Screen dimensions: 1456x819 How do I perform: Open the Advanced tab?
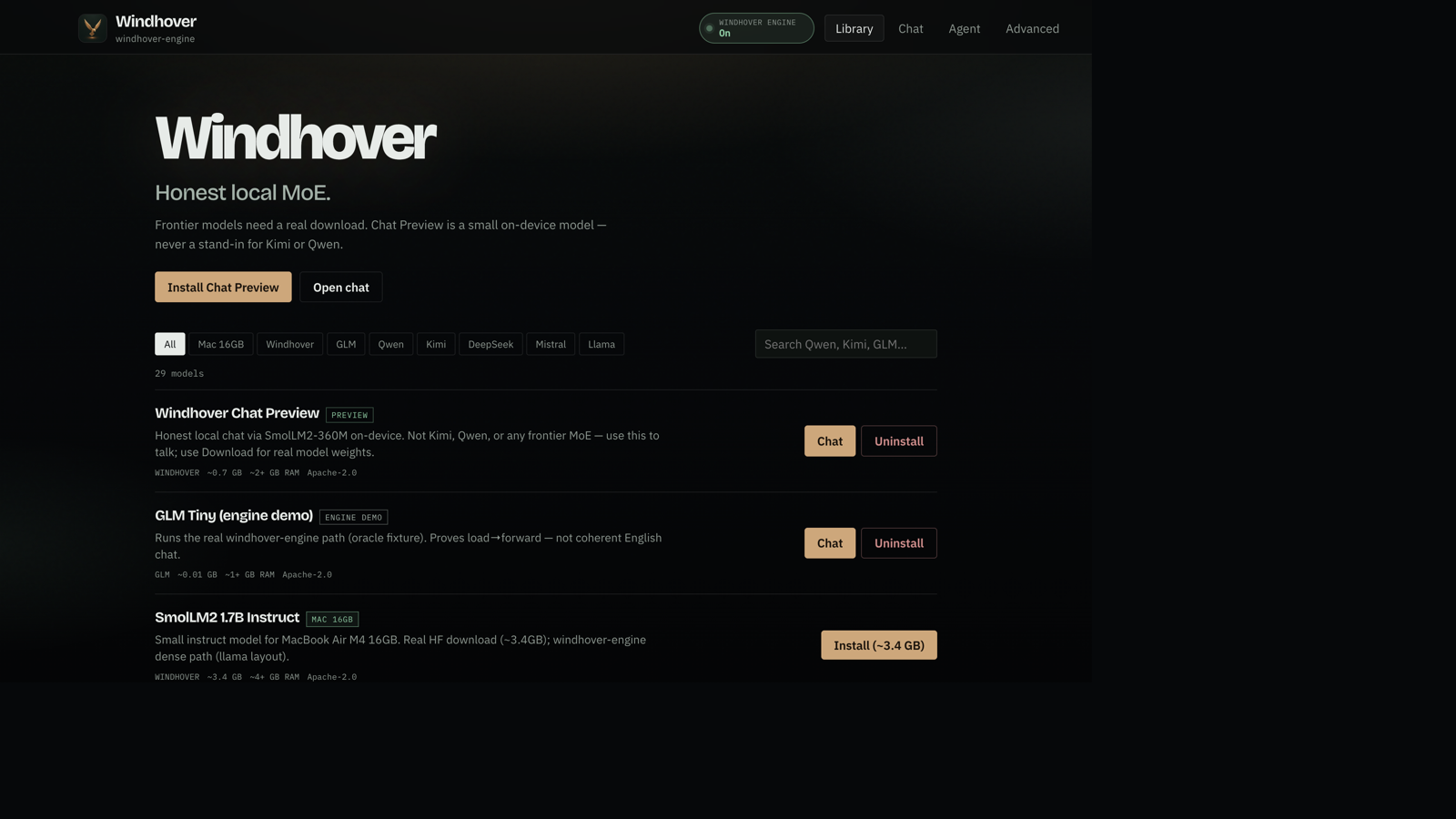click(x=1032, y=28)
